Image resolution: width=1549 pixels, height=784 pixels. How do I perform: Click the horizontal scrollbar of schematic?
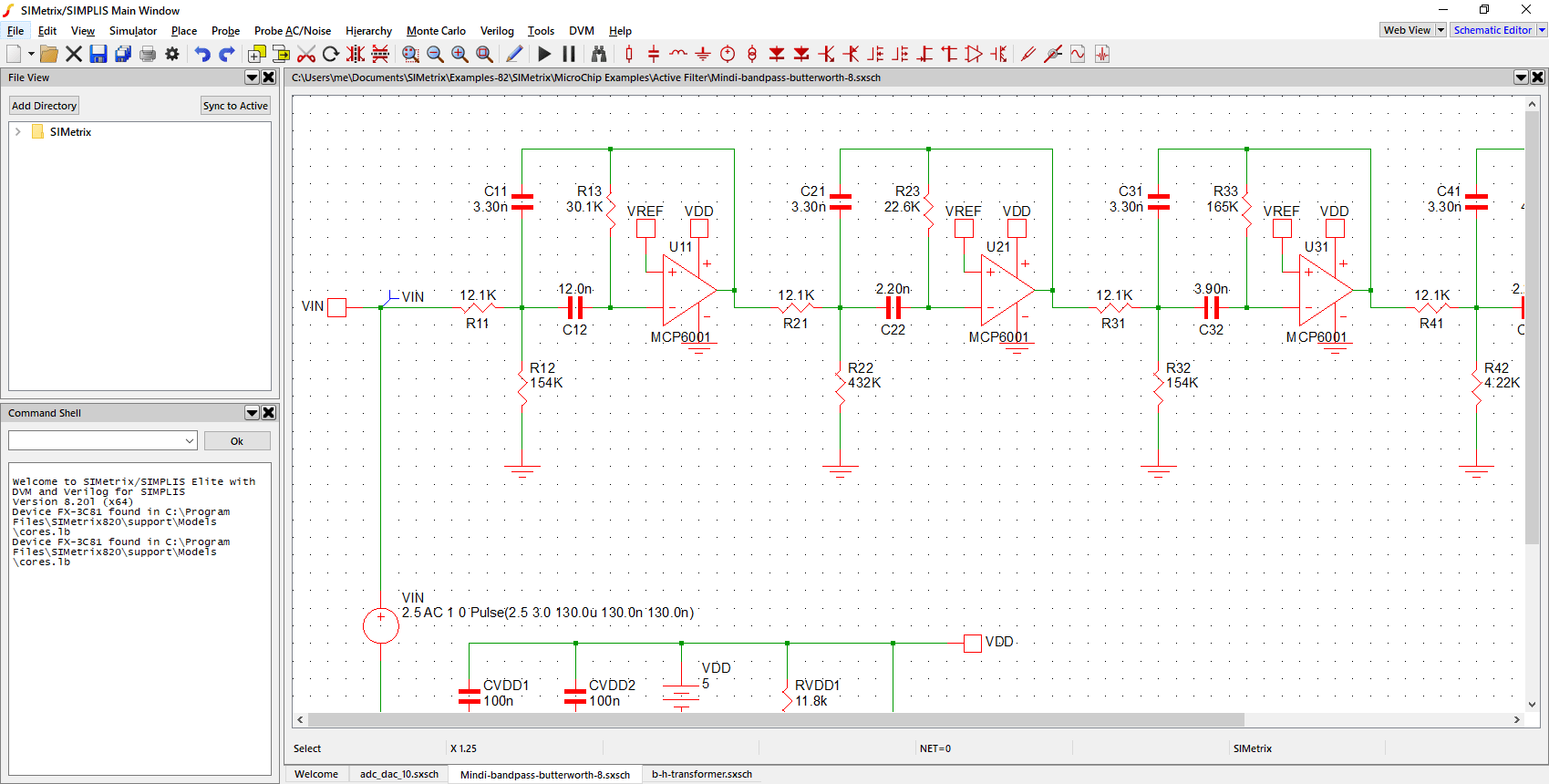pos(776,719)
